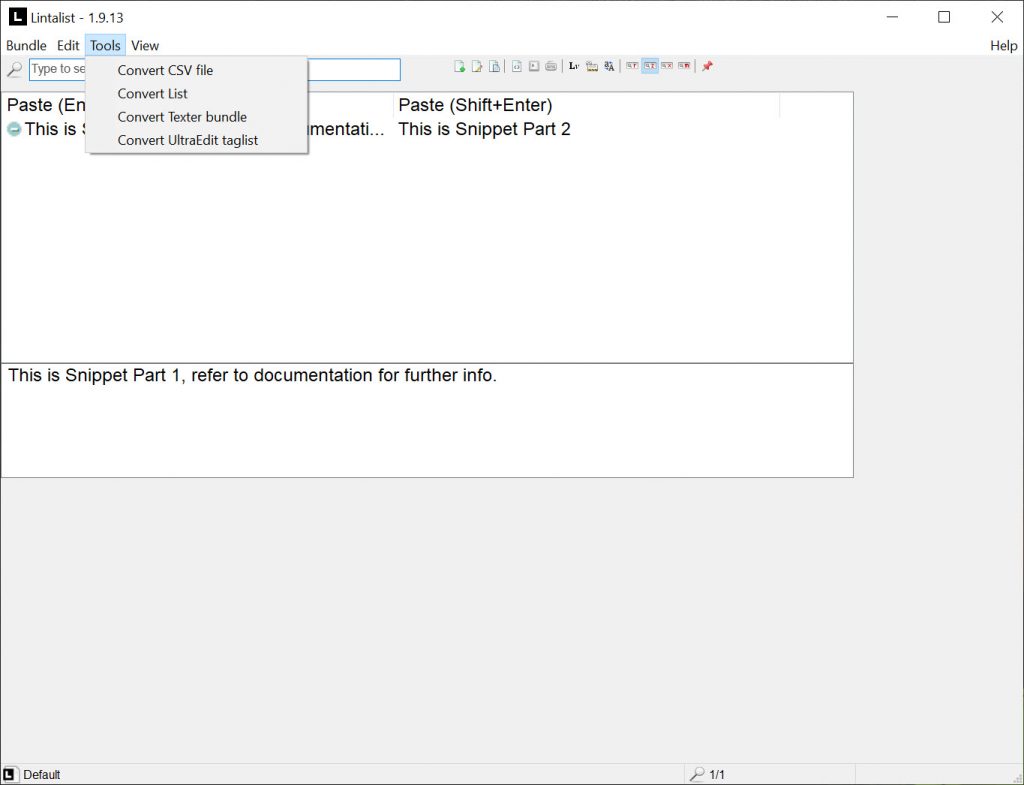Image resolution: width=1024 pixels, height=785 pixels.
Task: Click the New snippet icon with green plus
Action: pyautogui.click(x=460, y=66)
